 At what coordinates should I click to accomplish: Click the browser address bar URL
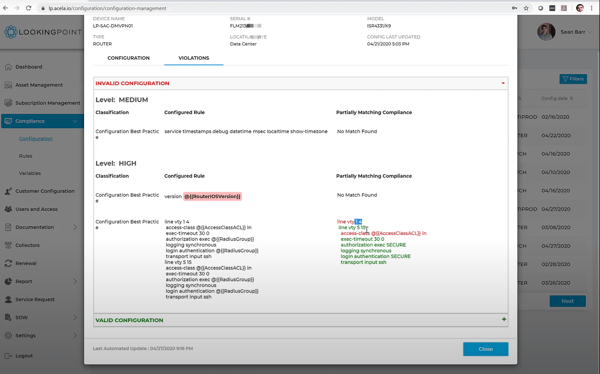coord(108,8)
